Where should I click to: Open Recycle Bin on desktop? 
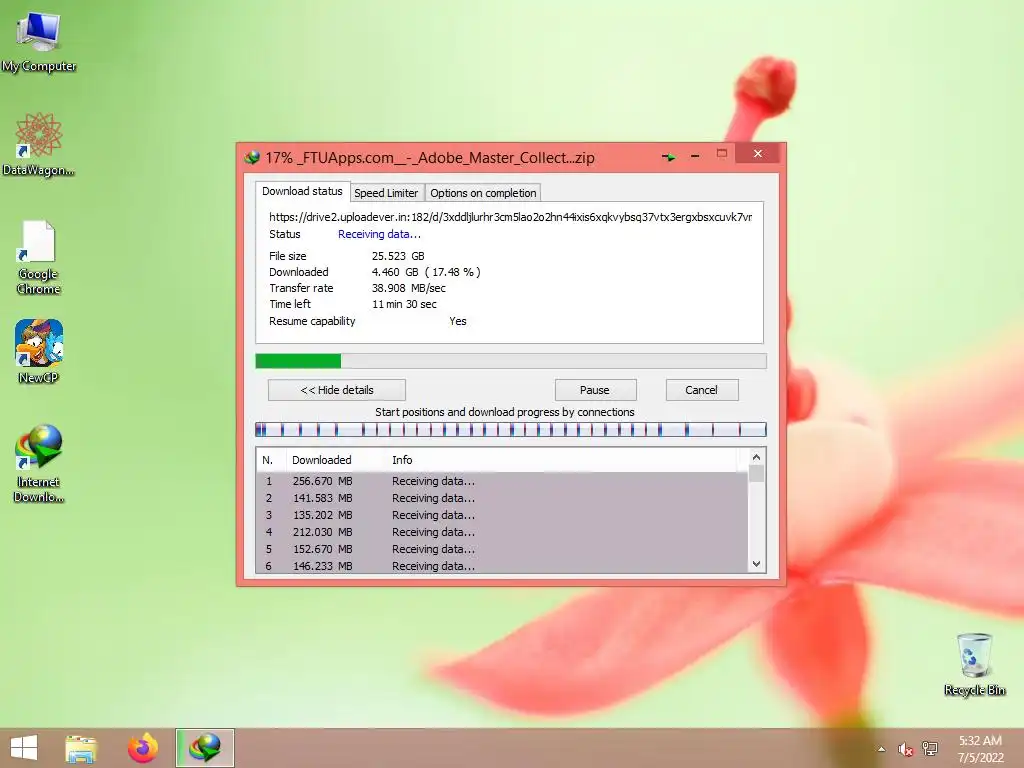click(x=974, y=664)
